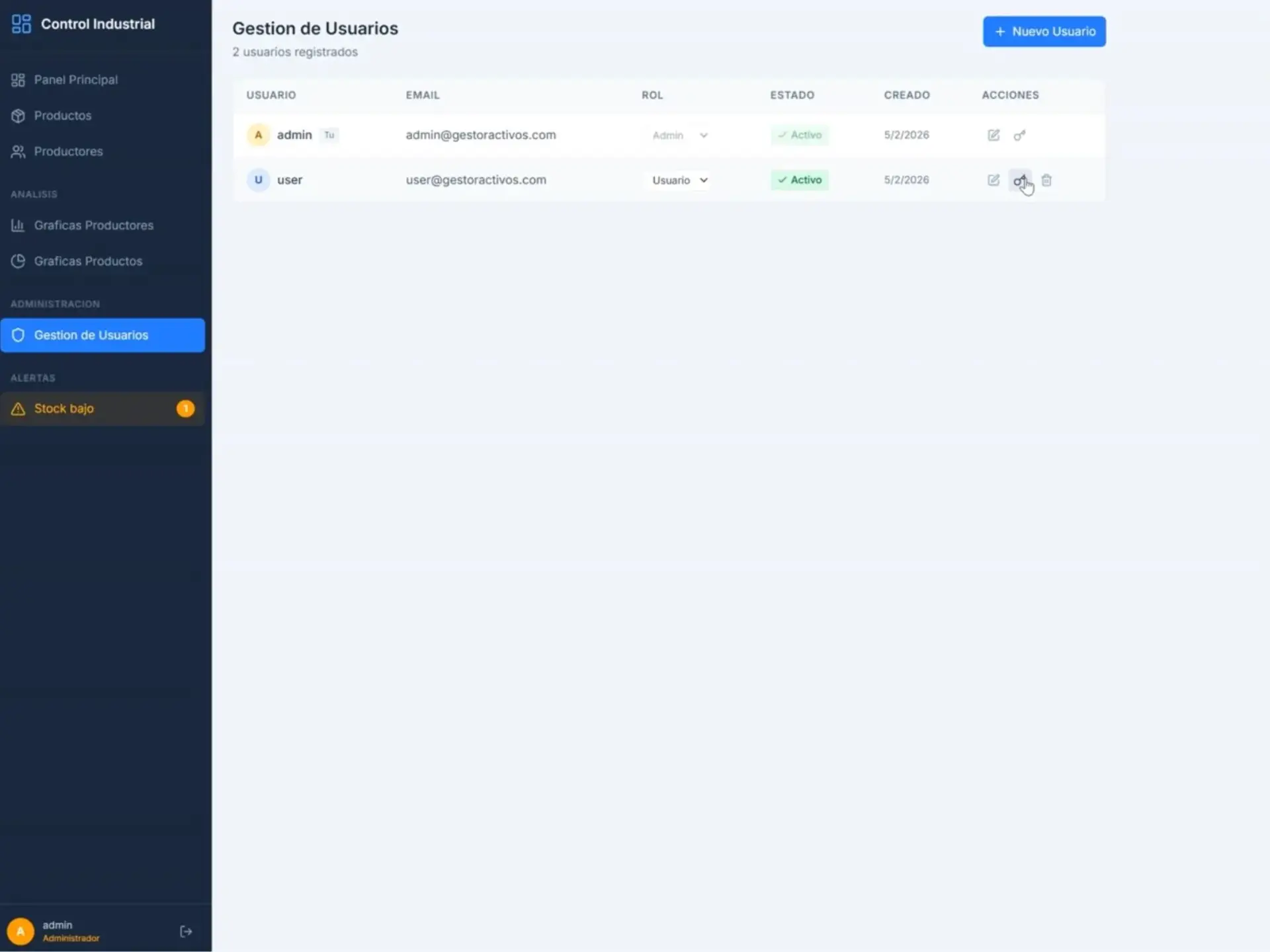Delete user with the trash icon
Screen dimensions: 1270x952
(1046, 180)
